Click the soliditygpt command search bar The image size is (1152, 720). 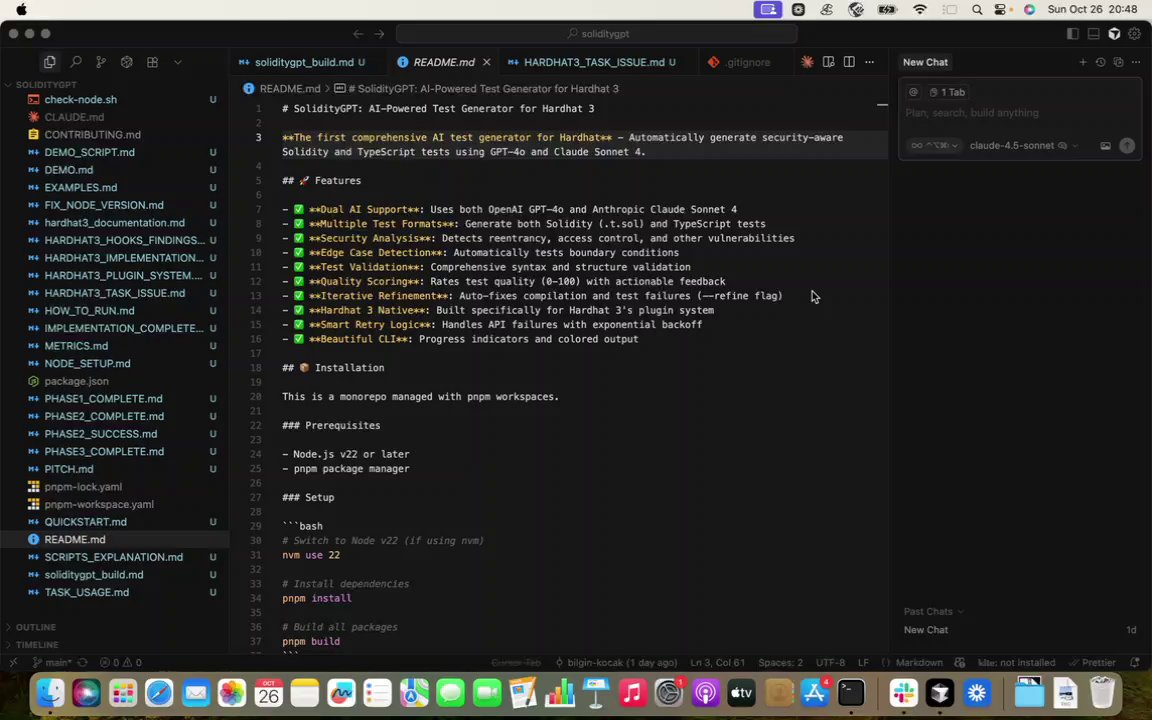click(597, 34)
